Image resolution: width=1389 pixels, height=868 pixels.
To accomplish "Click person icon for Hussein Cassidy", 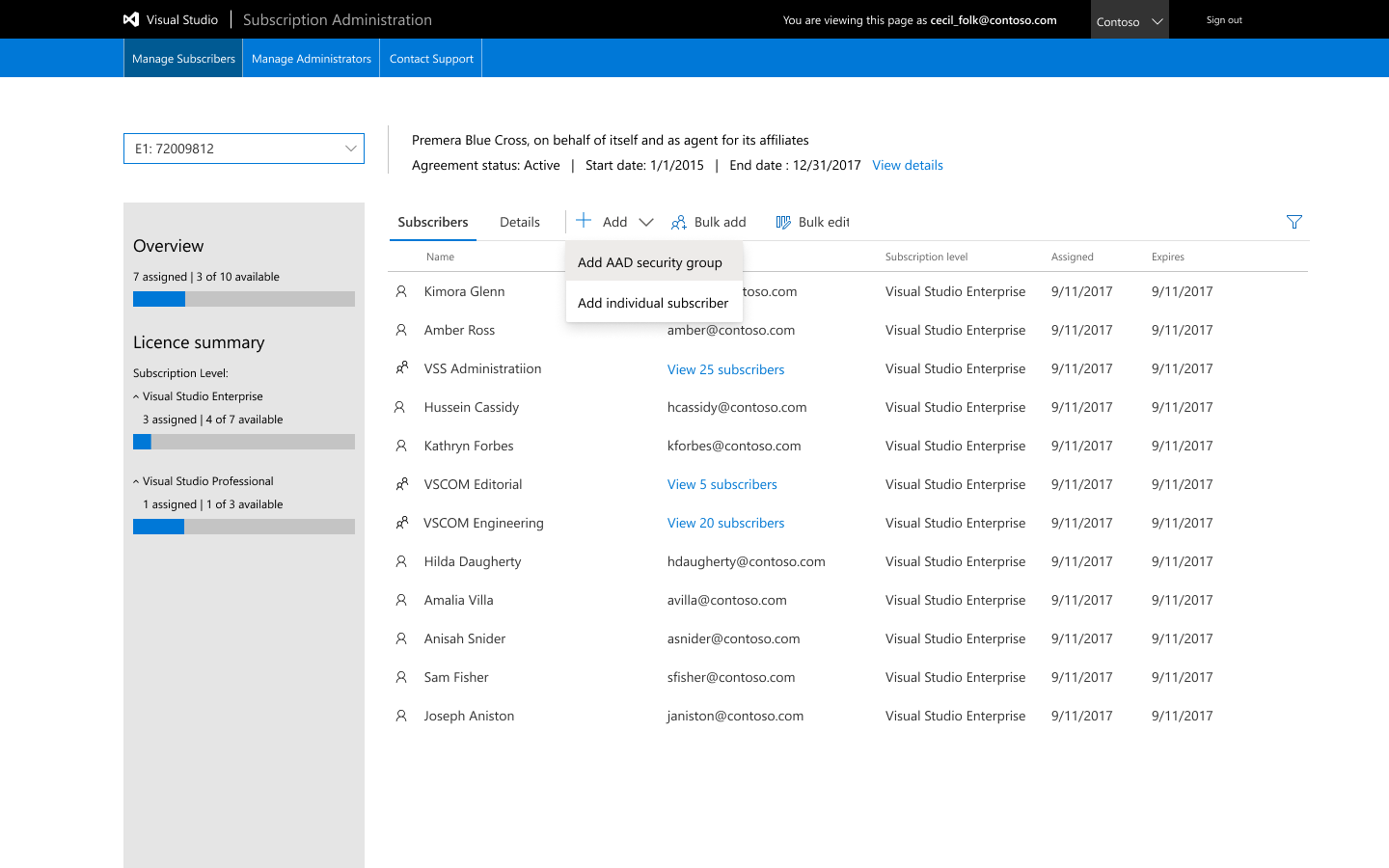I will [x=399, y=407].
